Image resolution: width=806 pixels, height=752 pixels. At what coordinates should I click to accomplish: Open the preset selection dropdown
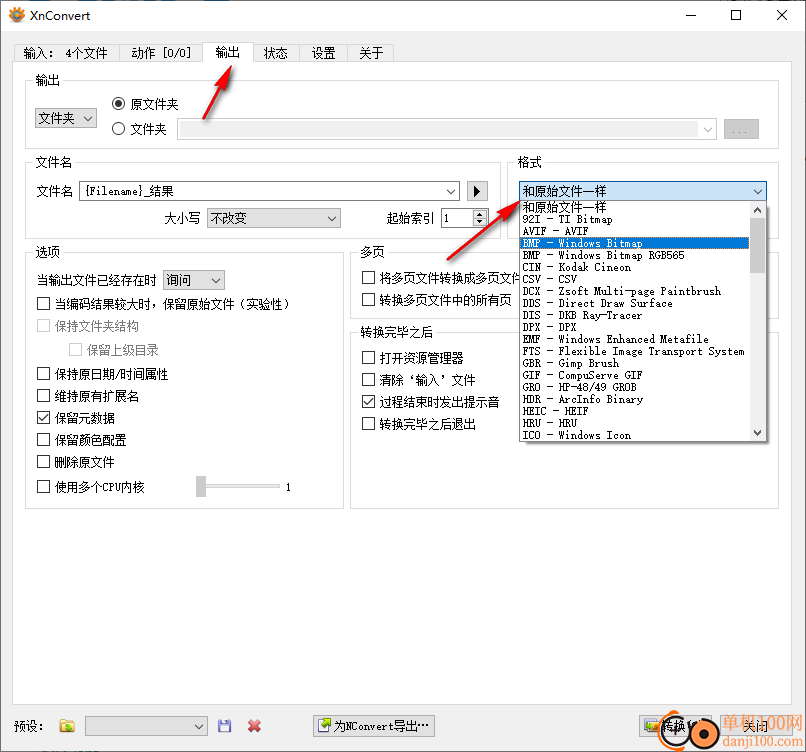tap(146, 726)
